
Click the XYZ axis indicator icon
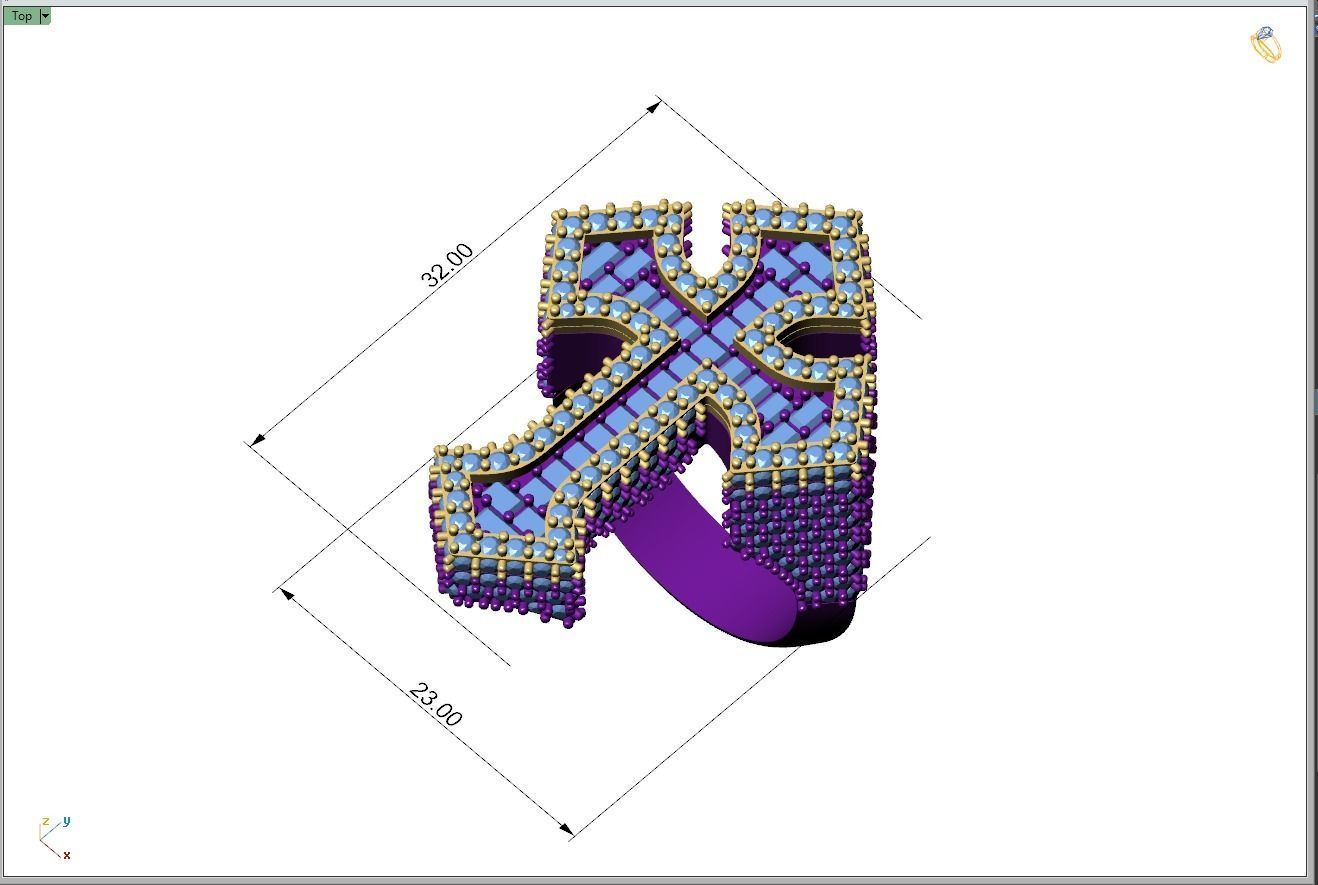(x=55, y=838)
